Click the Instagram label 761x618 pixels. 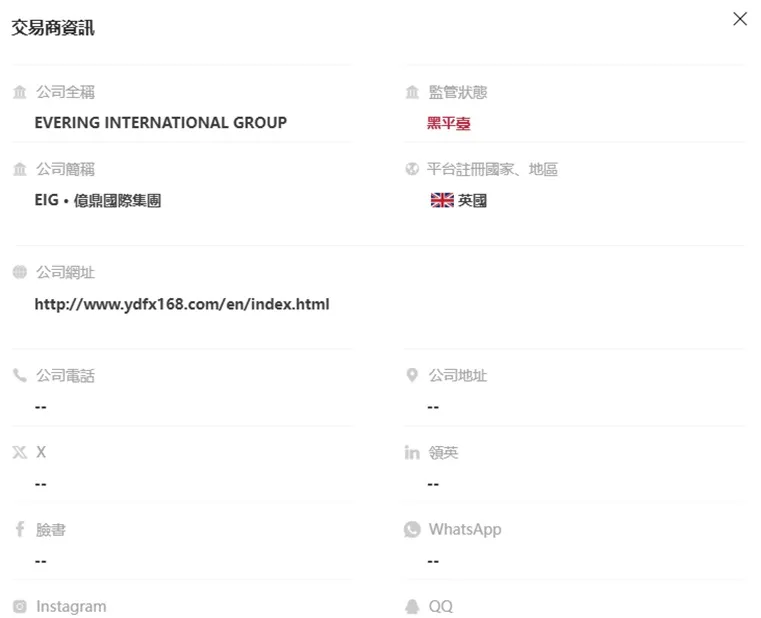(x=71, y=607)
